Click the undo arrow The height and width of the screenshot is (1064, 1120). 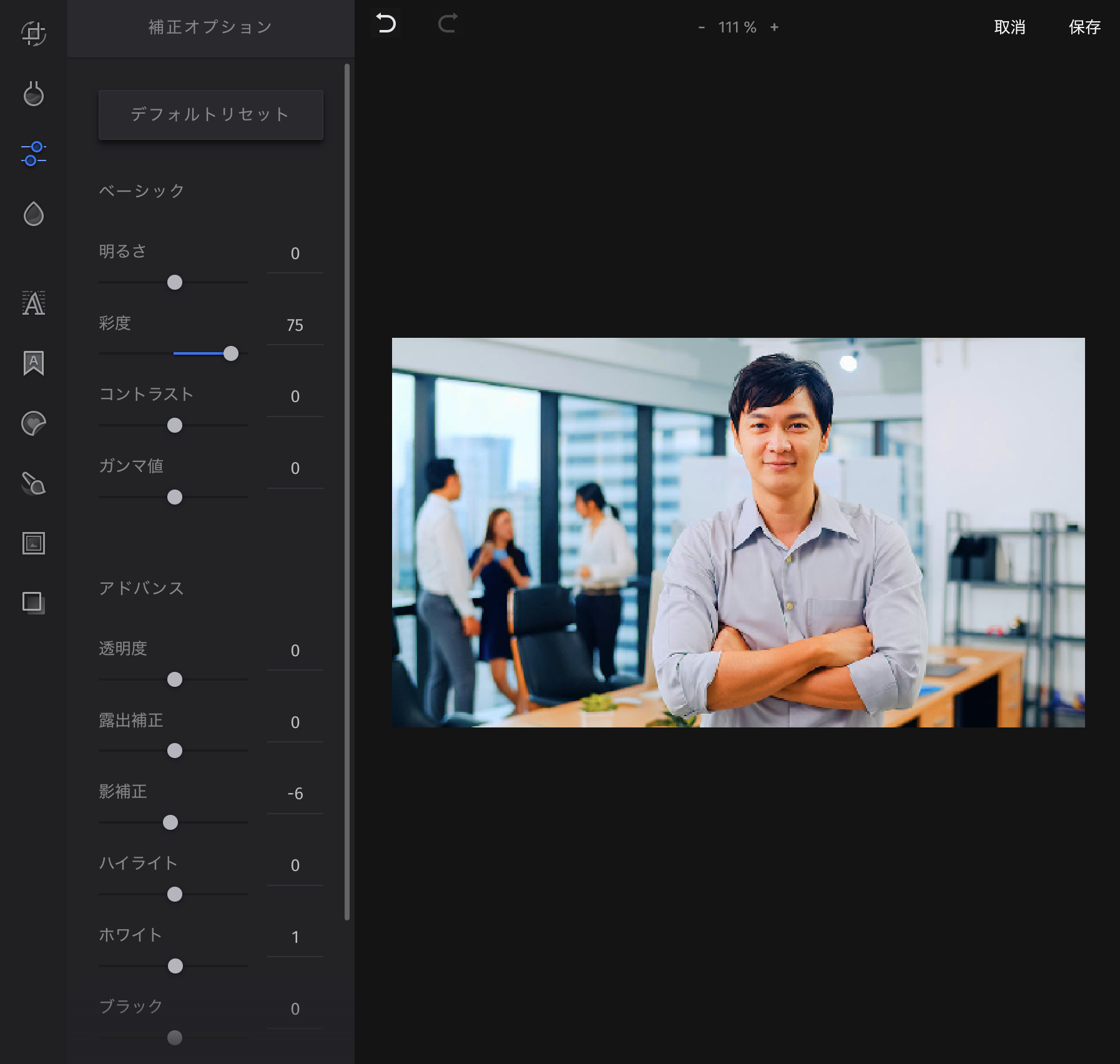[x=386, y=24]
